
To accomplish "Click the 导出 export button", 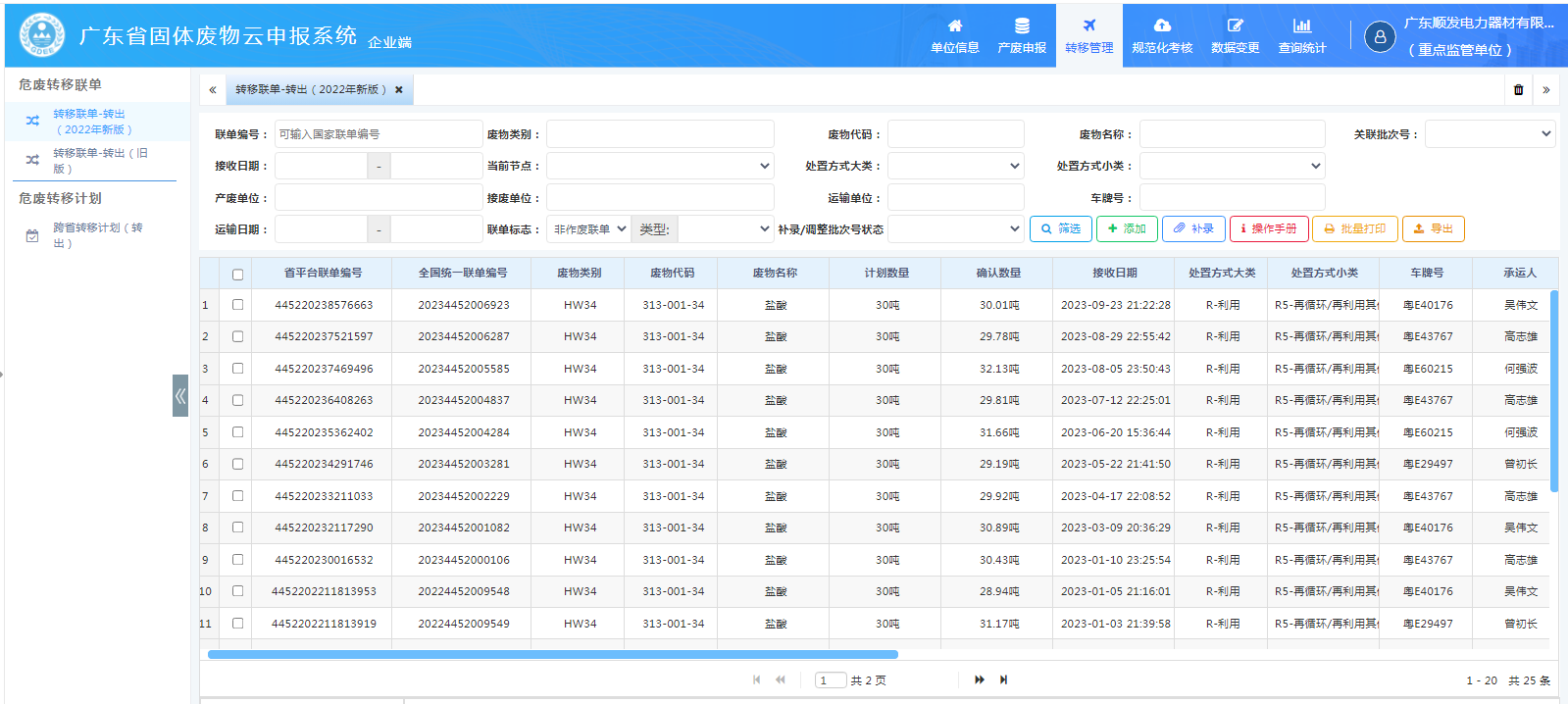I will pos(1433,229).
